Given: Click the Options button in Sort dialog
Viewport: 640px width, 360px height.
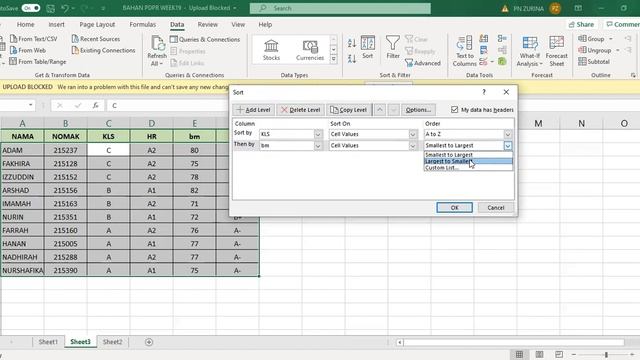Looking at the screenshot, I should coord(418,110).
